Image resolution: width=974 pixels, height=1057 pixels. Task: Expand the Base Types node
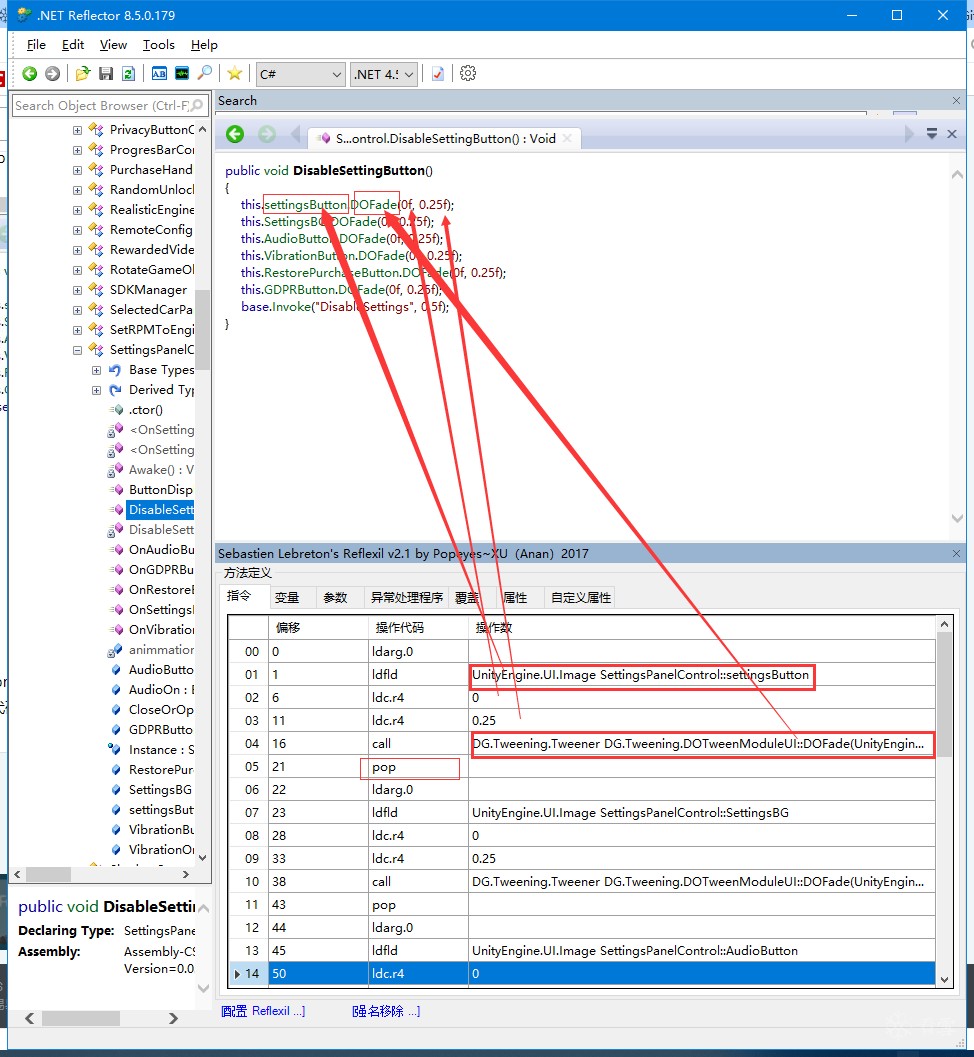point(96,370)
